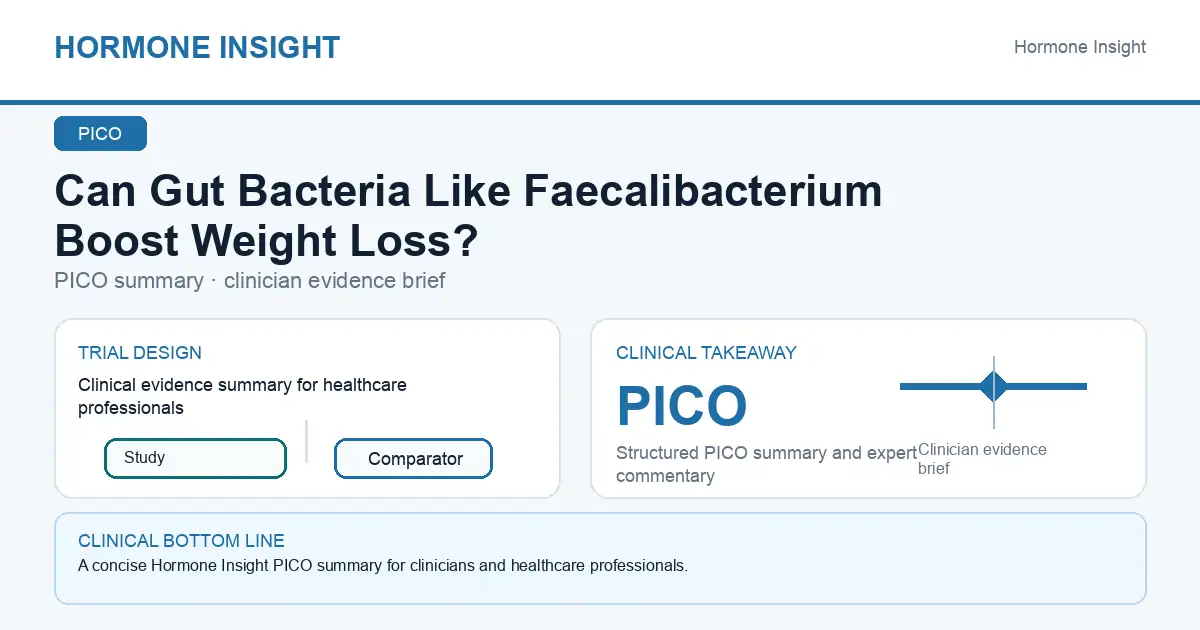Open the Hormone Insight header link
The height and width of the screenshot is (630, 1200).
(1080, 47)
